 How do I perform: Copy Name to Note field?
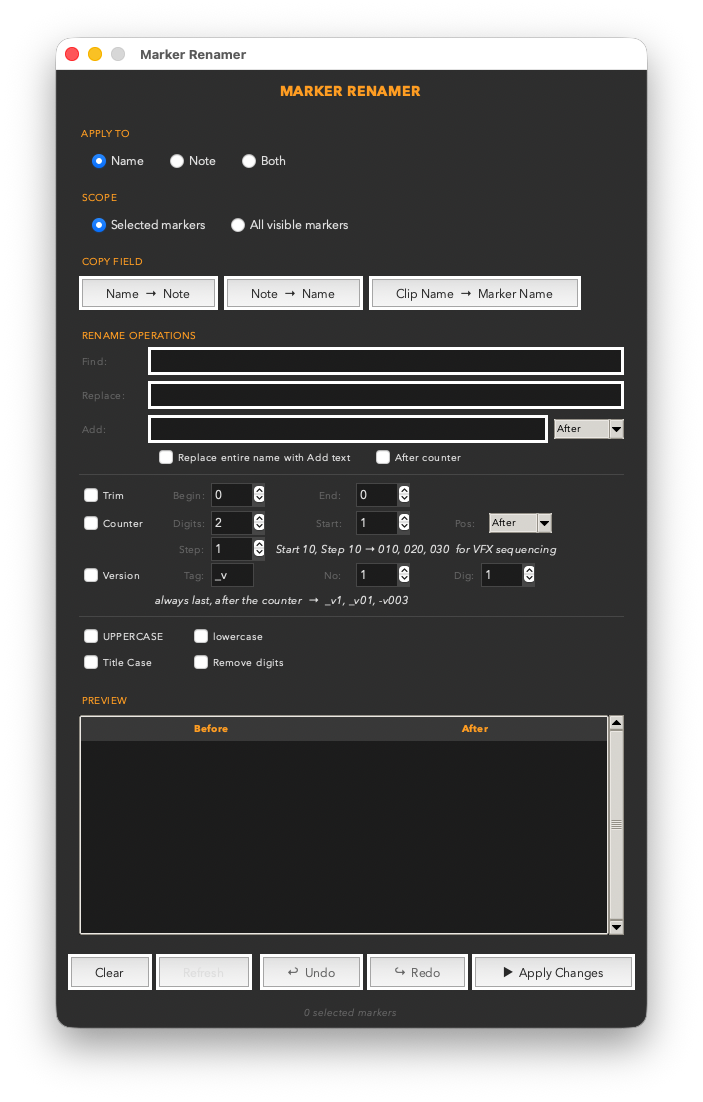148,294
